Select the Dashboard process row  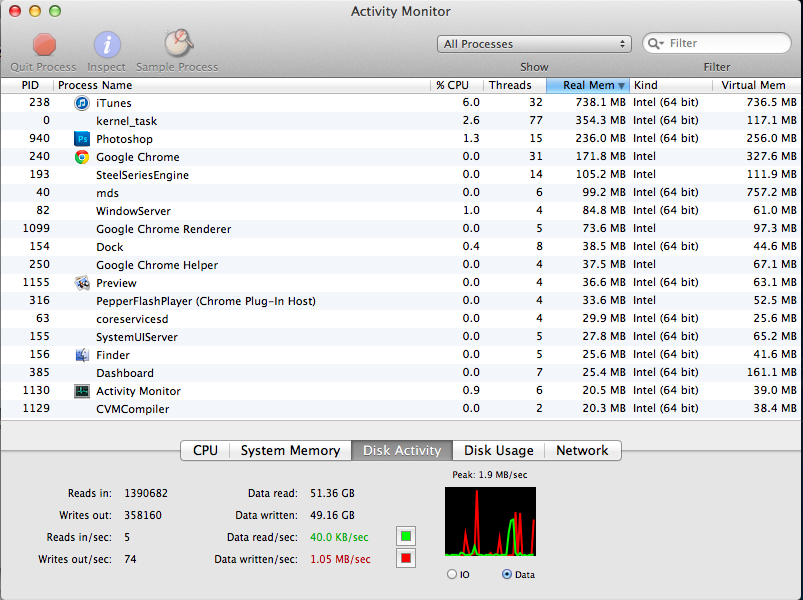402,373
